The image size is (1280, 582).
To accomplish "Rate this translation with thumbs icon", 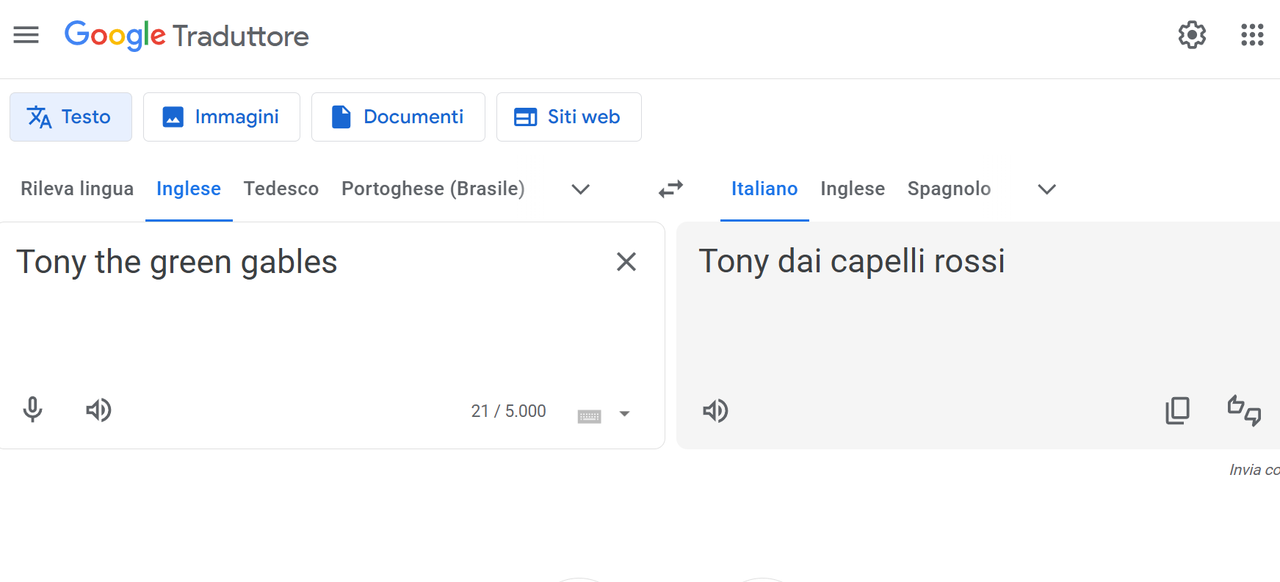I will click(x=1244, y=411).
